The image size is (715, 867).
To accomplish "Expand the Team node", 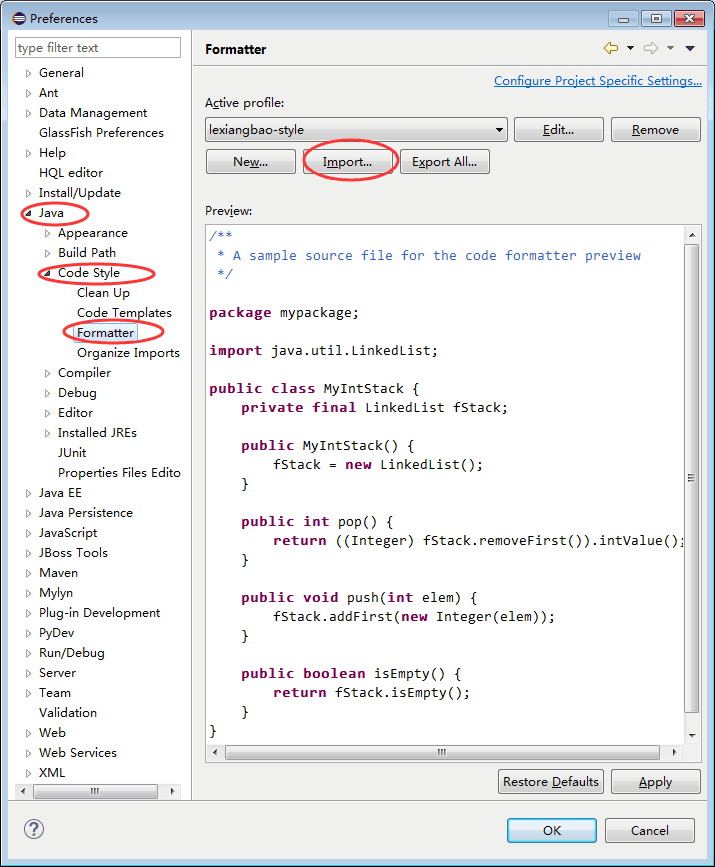I will pyautogui.click(x=28, y=693).
